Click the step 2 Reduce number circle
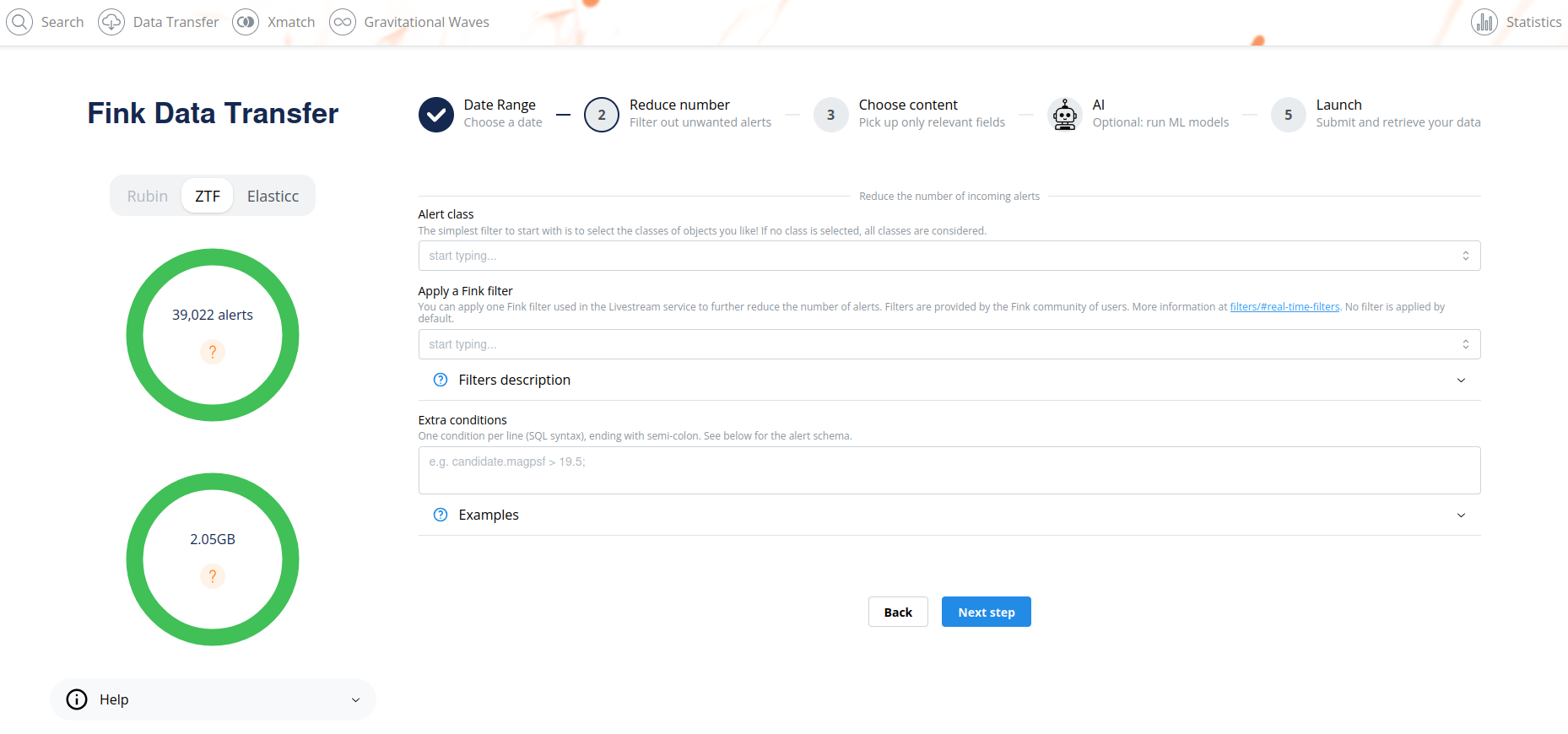 tap(602, 115)
